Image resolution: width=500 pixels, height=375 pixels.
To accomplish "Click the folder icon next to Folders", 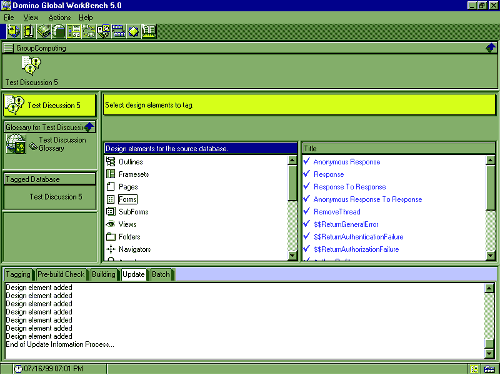I will point(110,237).
